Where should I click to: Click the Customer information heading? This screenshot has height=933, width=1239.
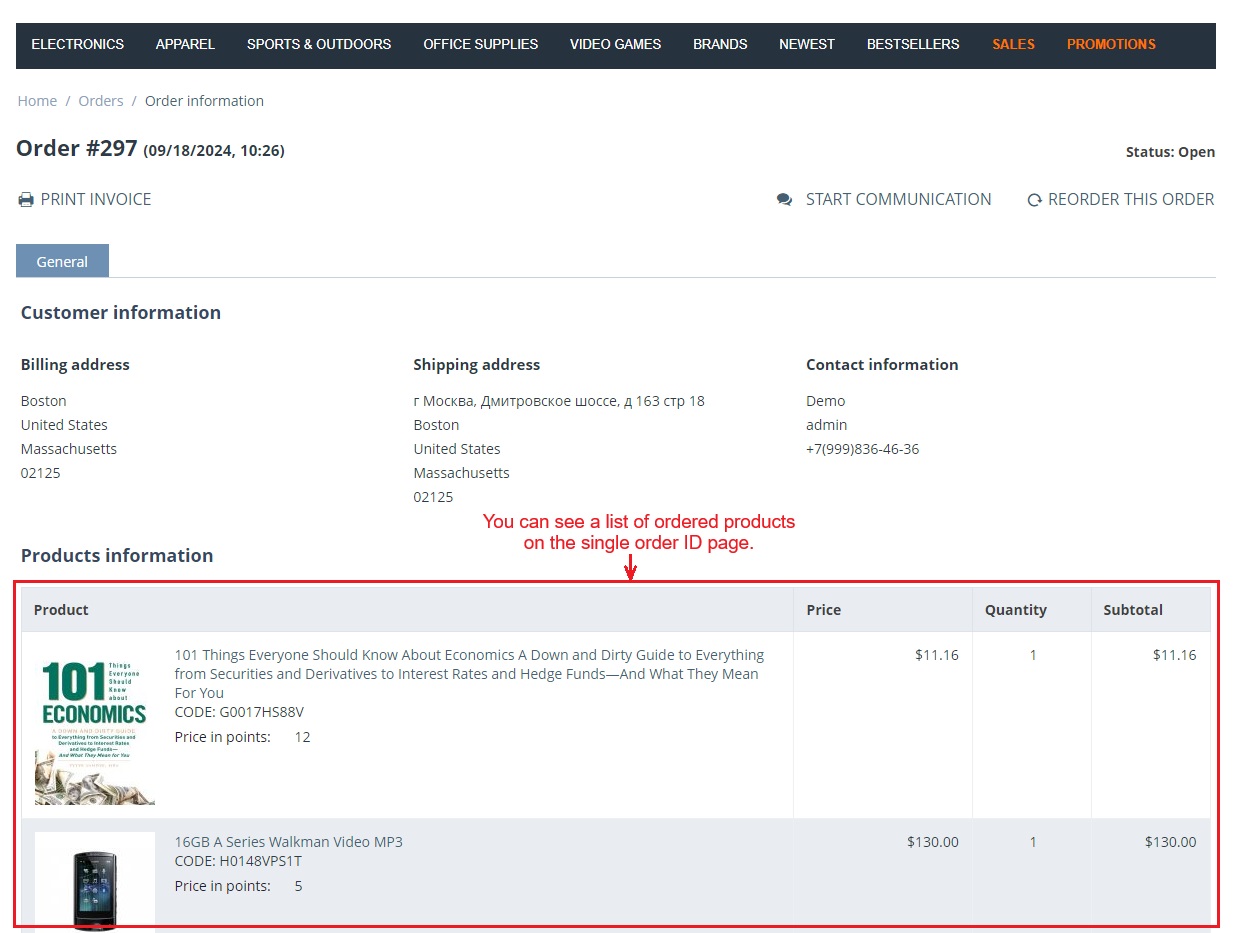point(121,313)
